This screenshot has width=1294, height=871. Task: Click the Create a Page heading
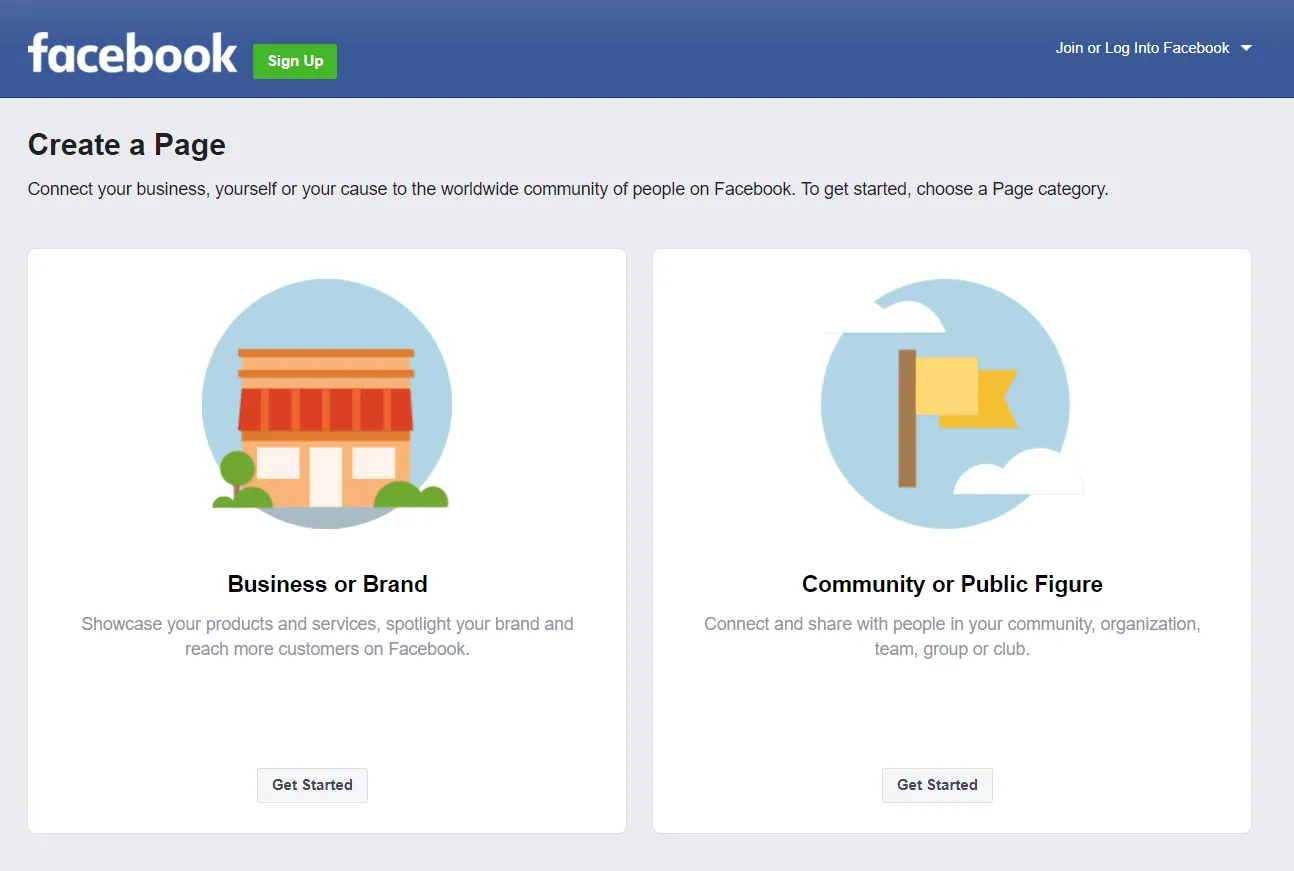pyautogui.click(x=127, y=145)
